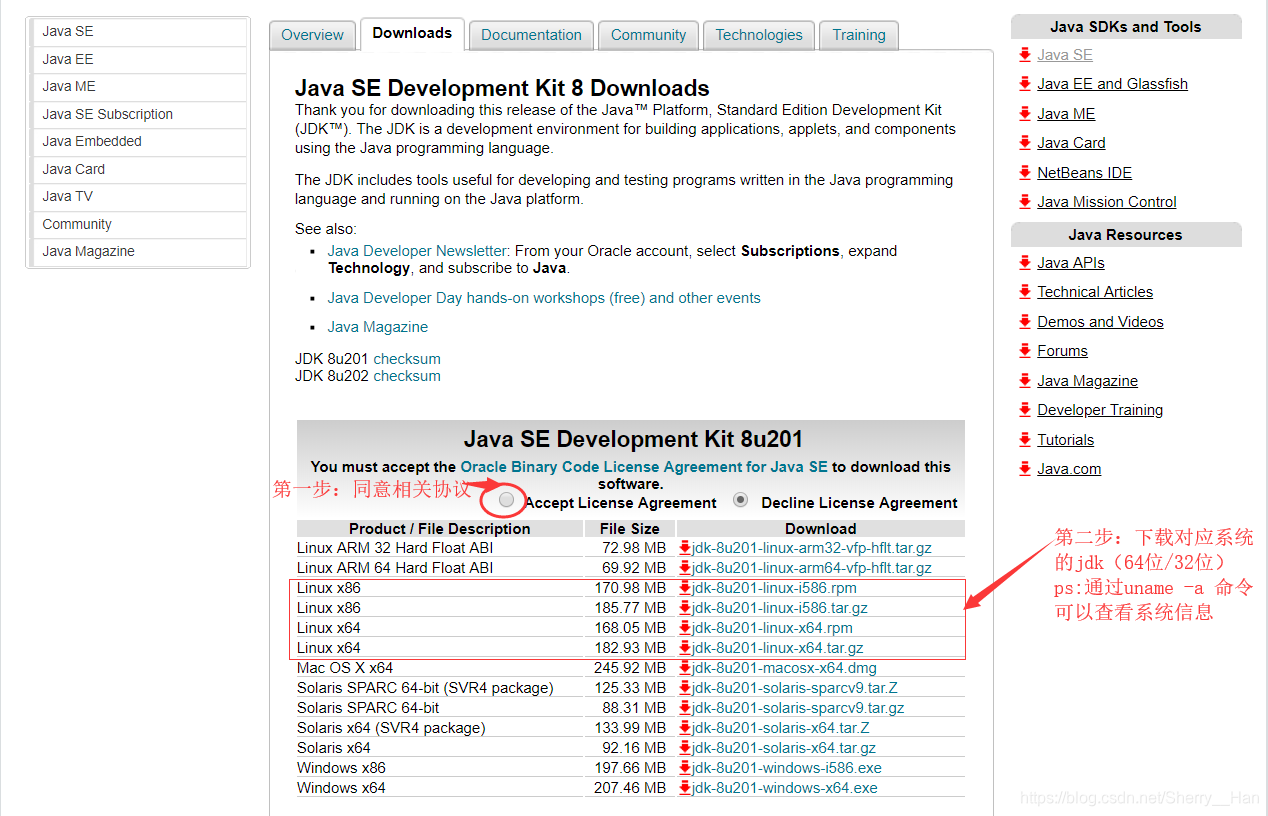Open Java Developer Day hands-on workshops link
Screen dimensions: 1268x816
544,298
